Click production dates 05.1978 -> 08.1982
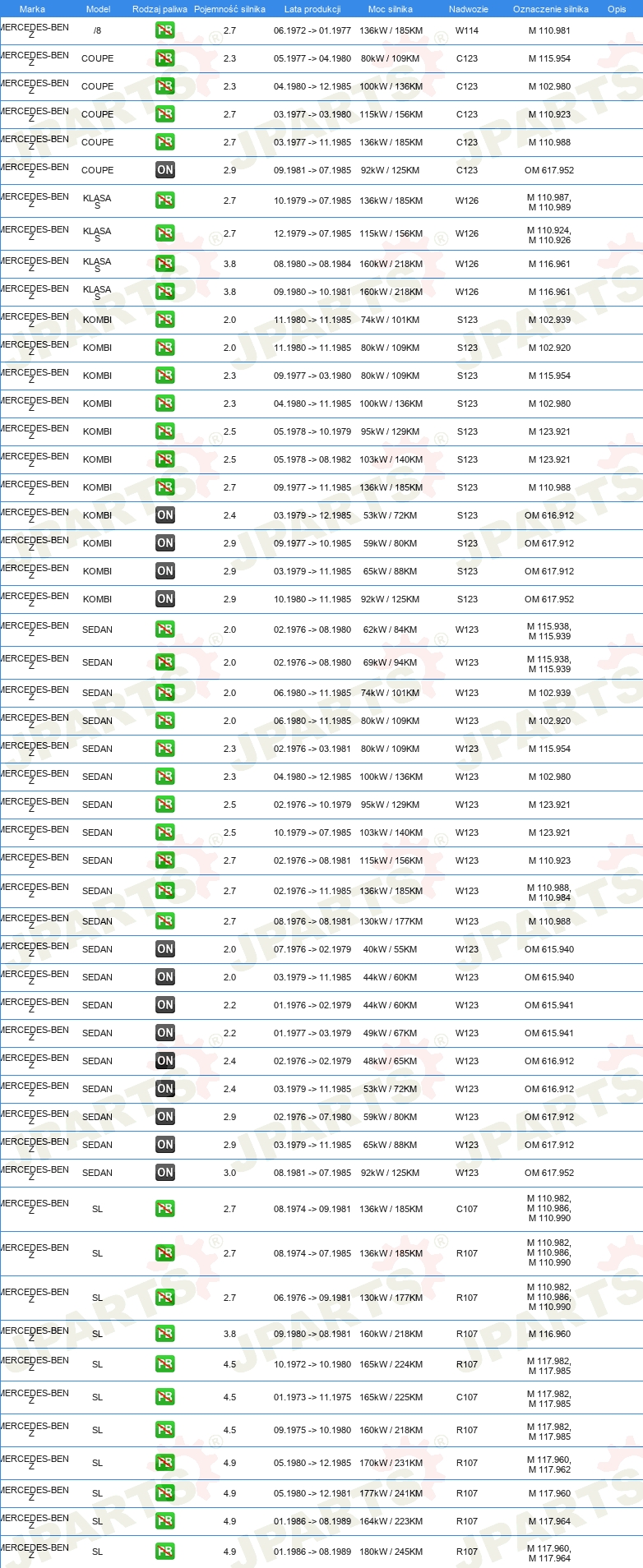This screenshot has height=1568, width=643. coord(312,459)
